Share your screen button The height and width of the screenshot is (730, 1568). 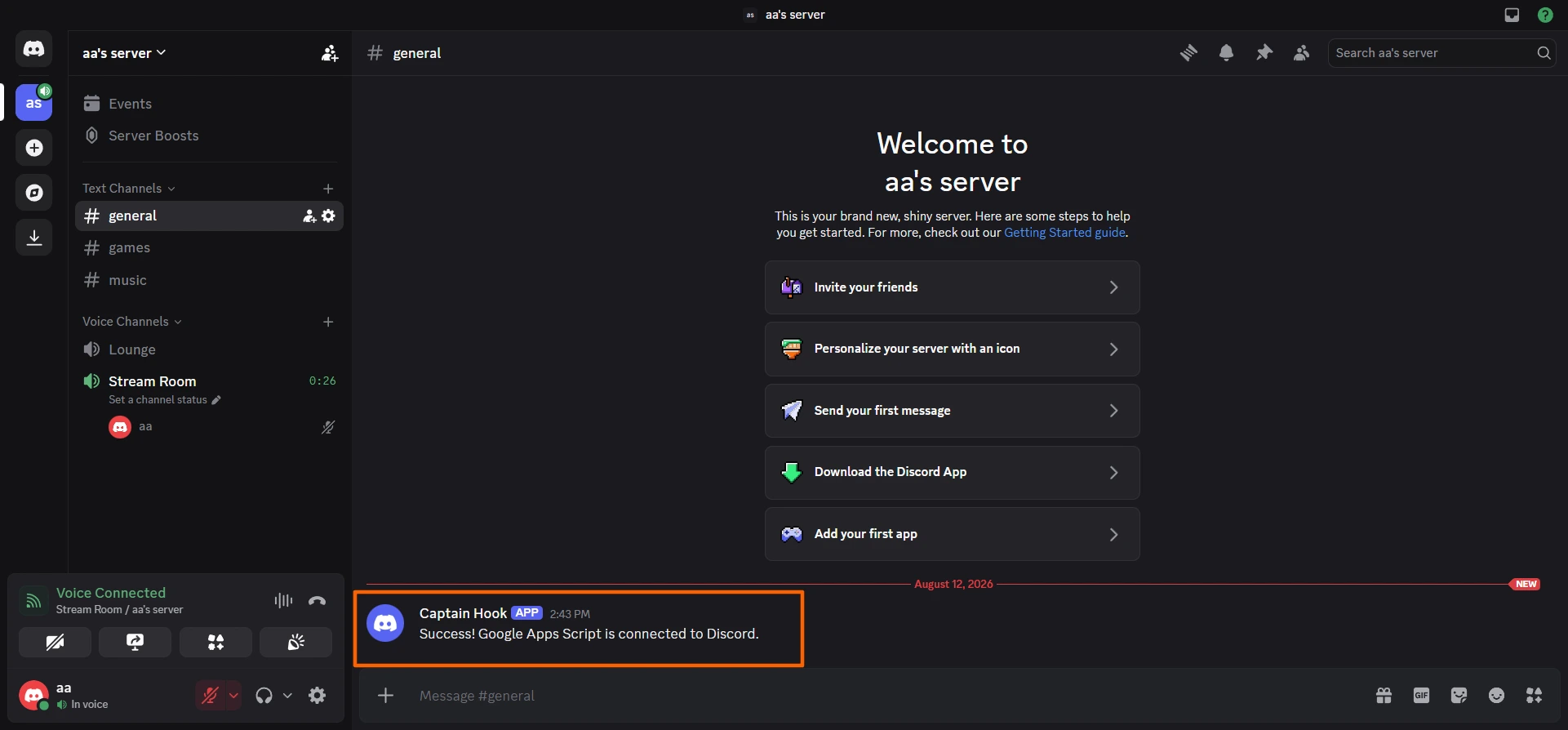coord(135,643)
